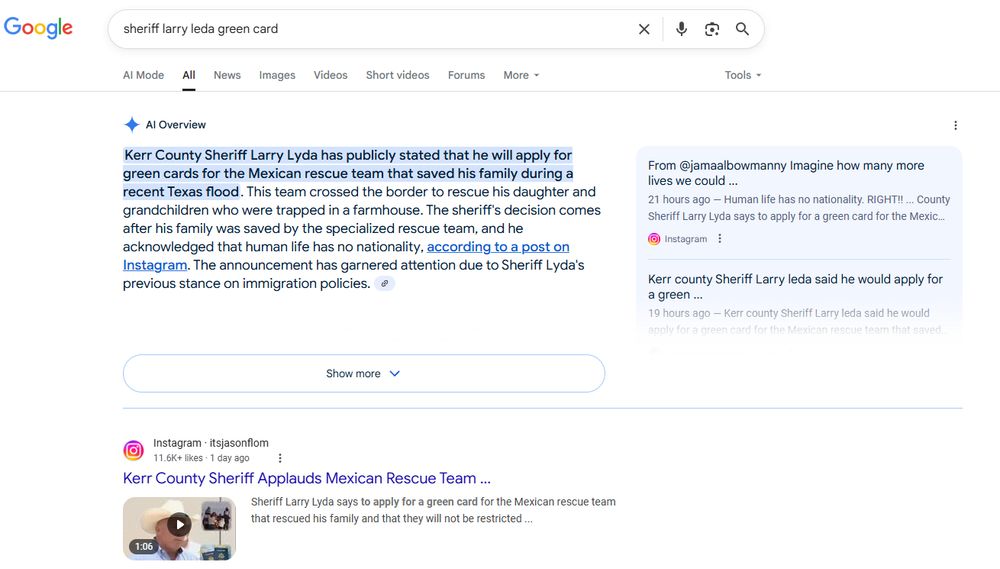
Task: Open the Forums tab
Action: pos(466,75)
